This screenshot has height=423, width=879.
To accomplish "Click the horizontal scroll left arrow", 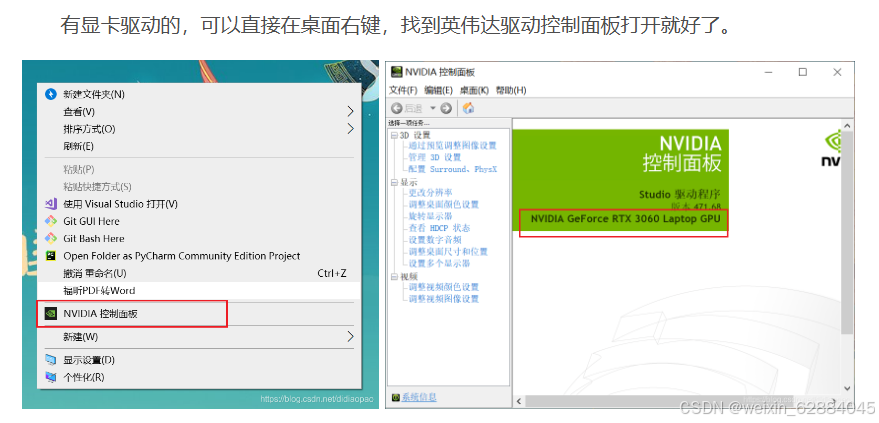I will tap(519, 401).
